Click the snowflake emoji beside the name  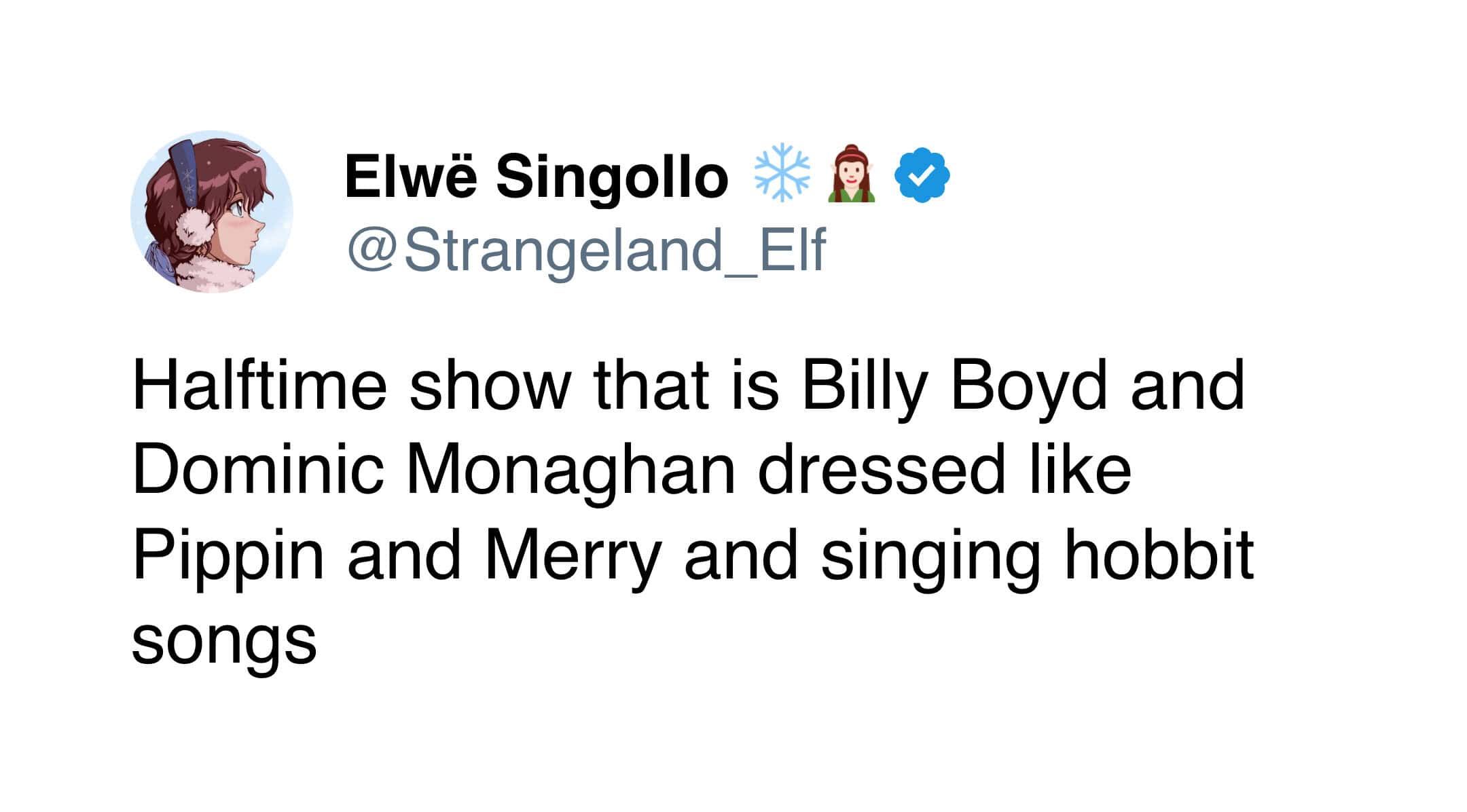pyautogui.click(x=782, y=173)
